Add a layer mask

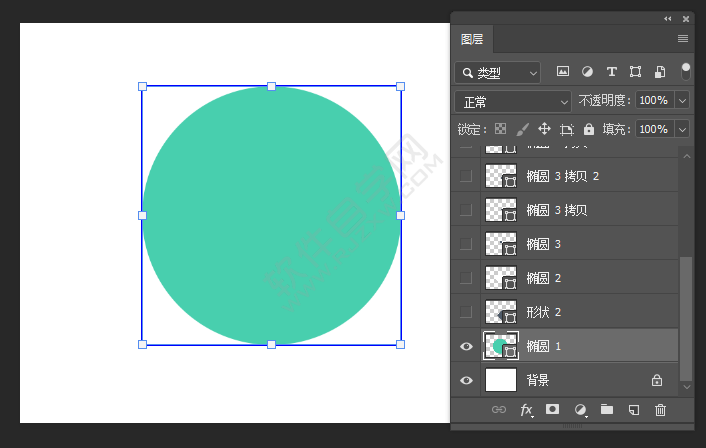552,410
